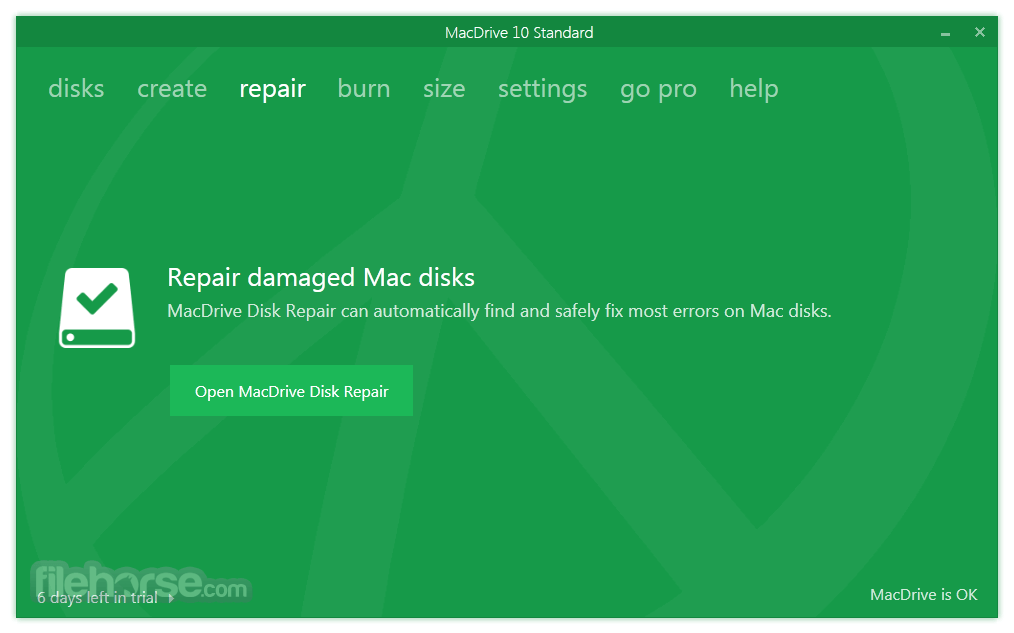The image size is (1014, 633).
Task: Click the MacDrive 10 Standard title
Action: click(x=519, y=32)
